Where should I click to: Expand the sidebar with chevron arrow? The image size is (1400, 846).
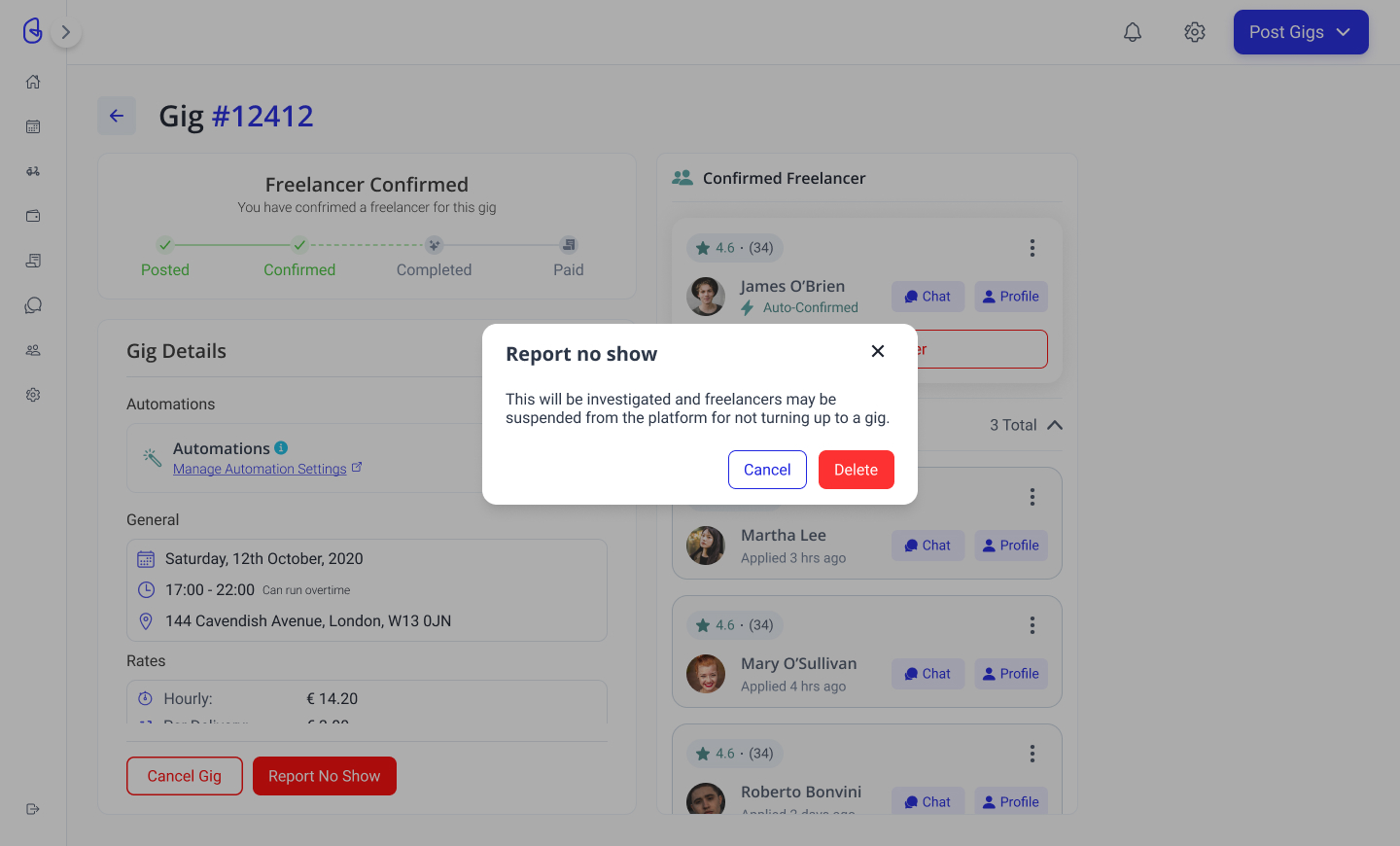[x=65, y=32]
